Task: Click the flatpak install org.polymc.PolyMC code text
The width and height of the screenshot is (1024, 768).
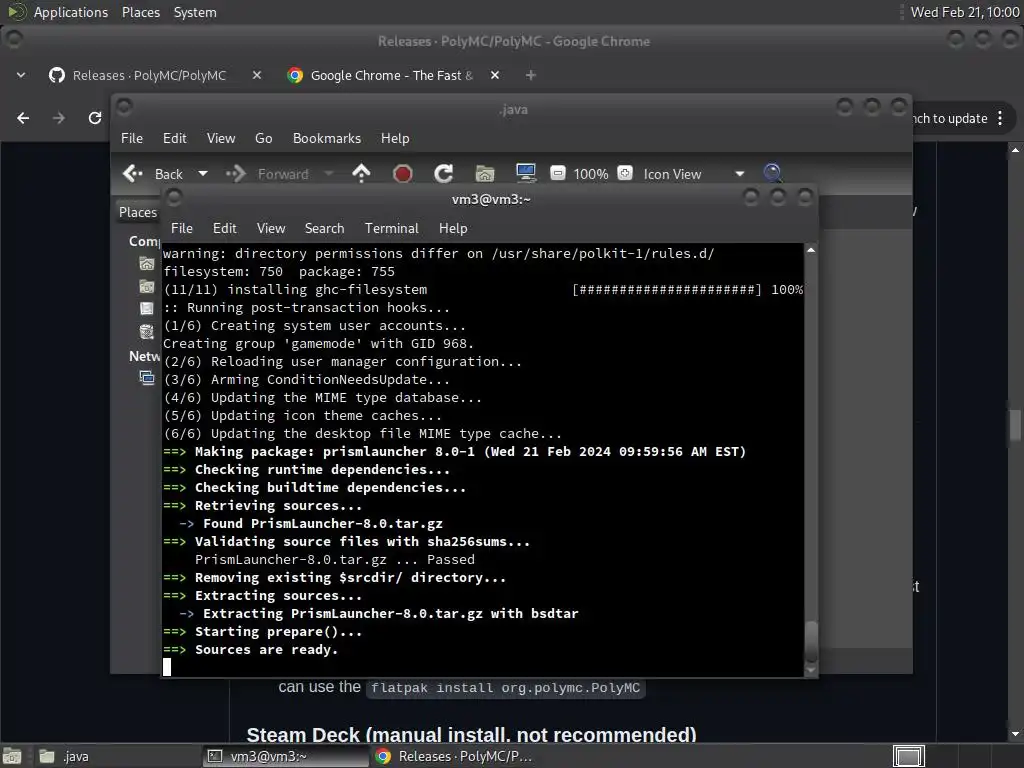Action: 505,688
